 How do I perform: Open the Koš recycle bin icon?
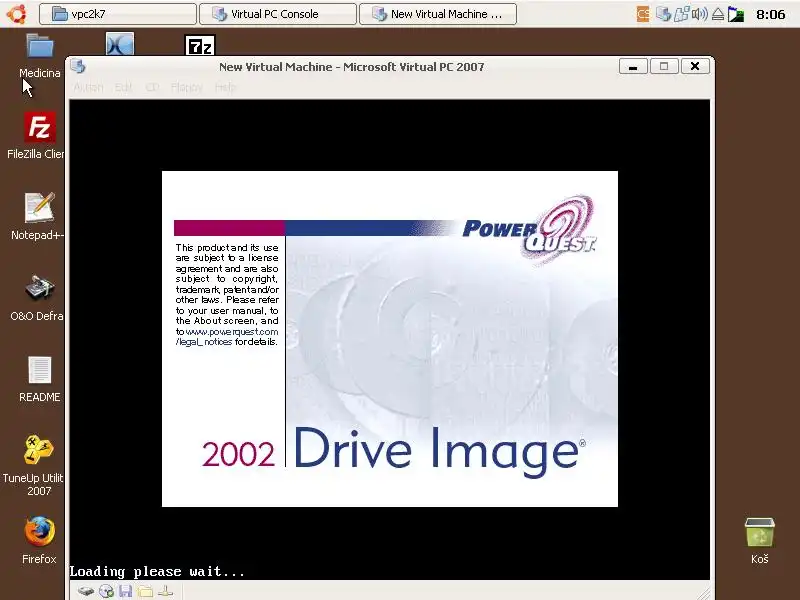760,541
